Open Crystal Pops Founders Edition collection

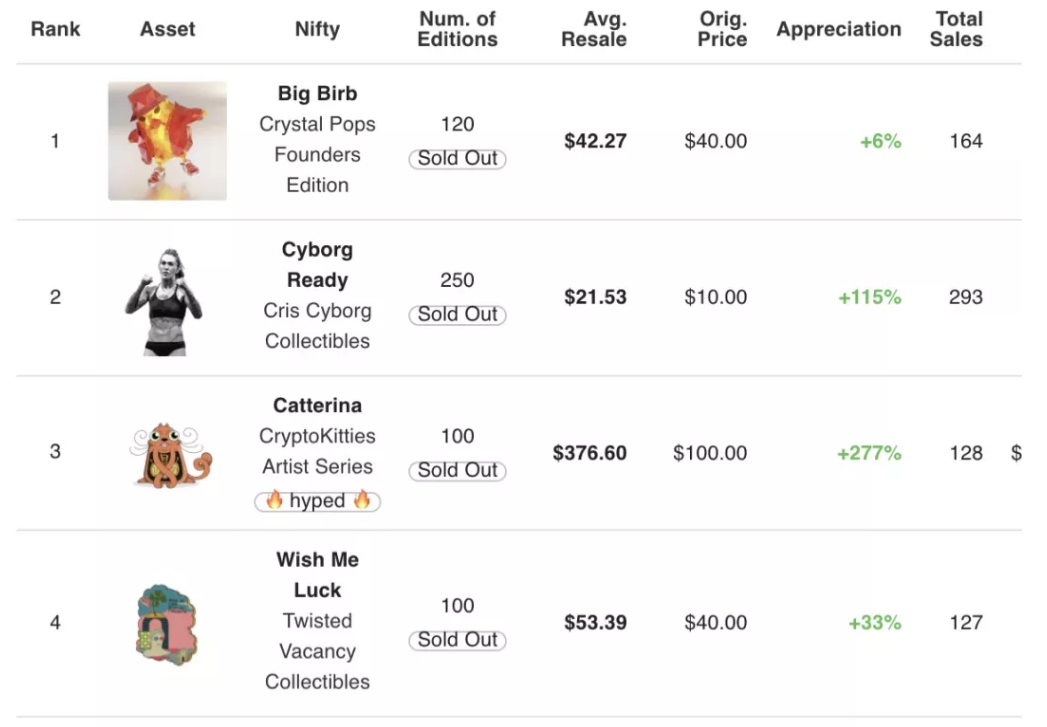317,154
